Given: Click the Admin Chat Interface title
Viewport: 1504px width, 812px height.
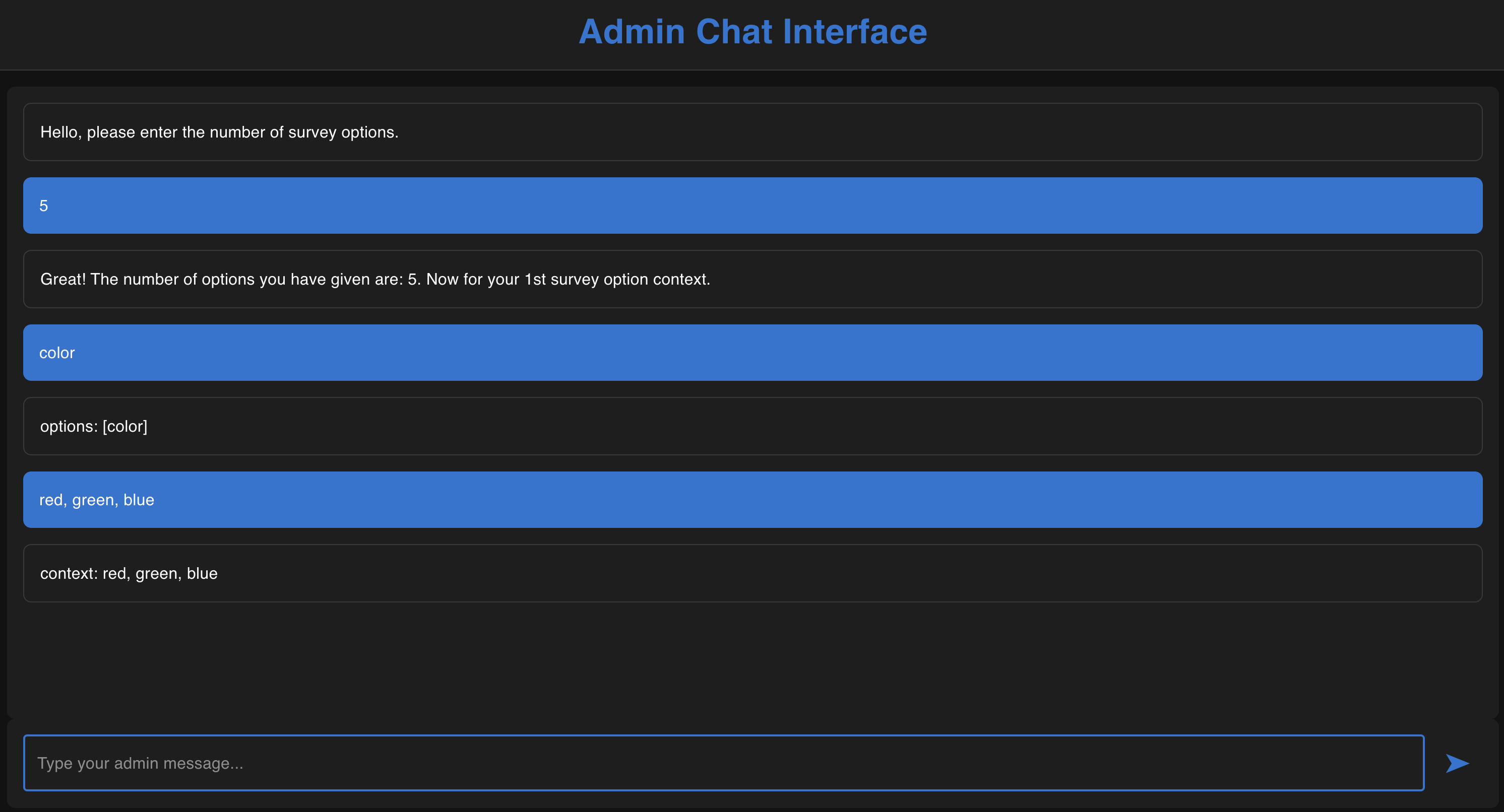Looking at the screenshot, I should point(752,32).
